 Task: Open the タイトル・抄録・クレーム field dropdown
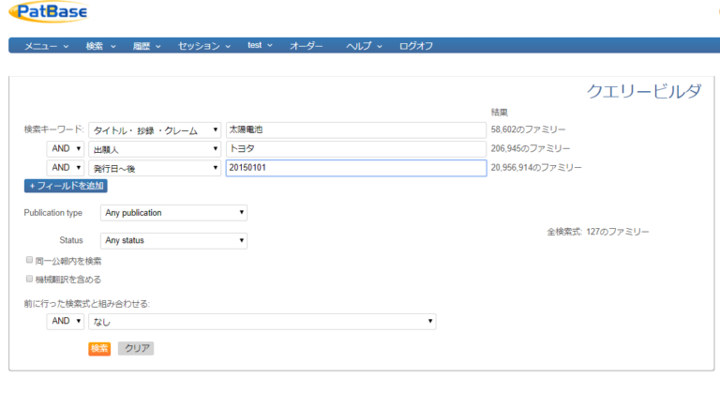(x=155, y=130)
